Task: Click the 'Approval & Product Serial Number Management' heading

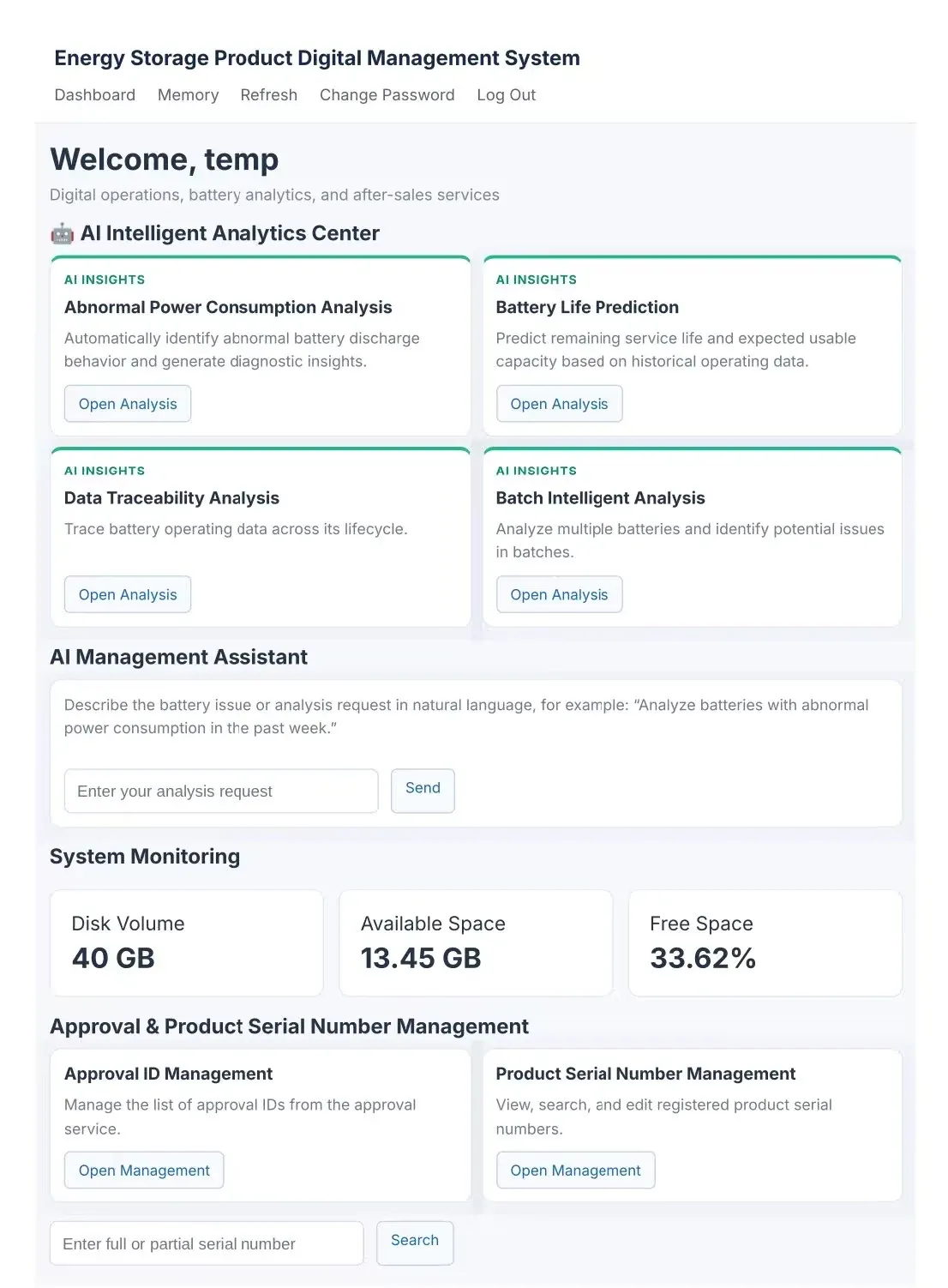Action: coord(289,1026)
